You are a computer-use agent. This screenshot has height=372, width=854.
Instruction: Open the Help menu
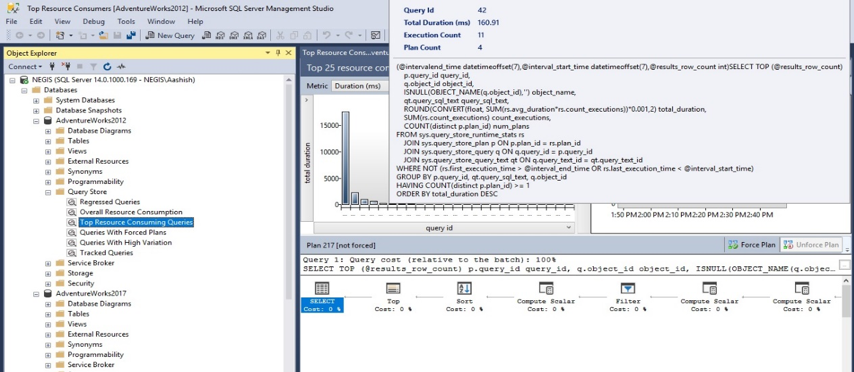pyautogui.click(x=195, y=21)
